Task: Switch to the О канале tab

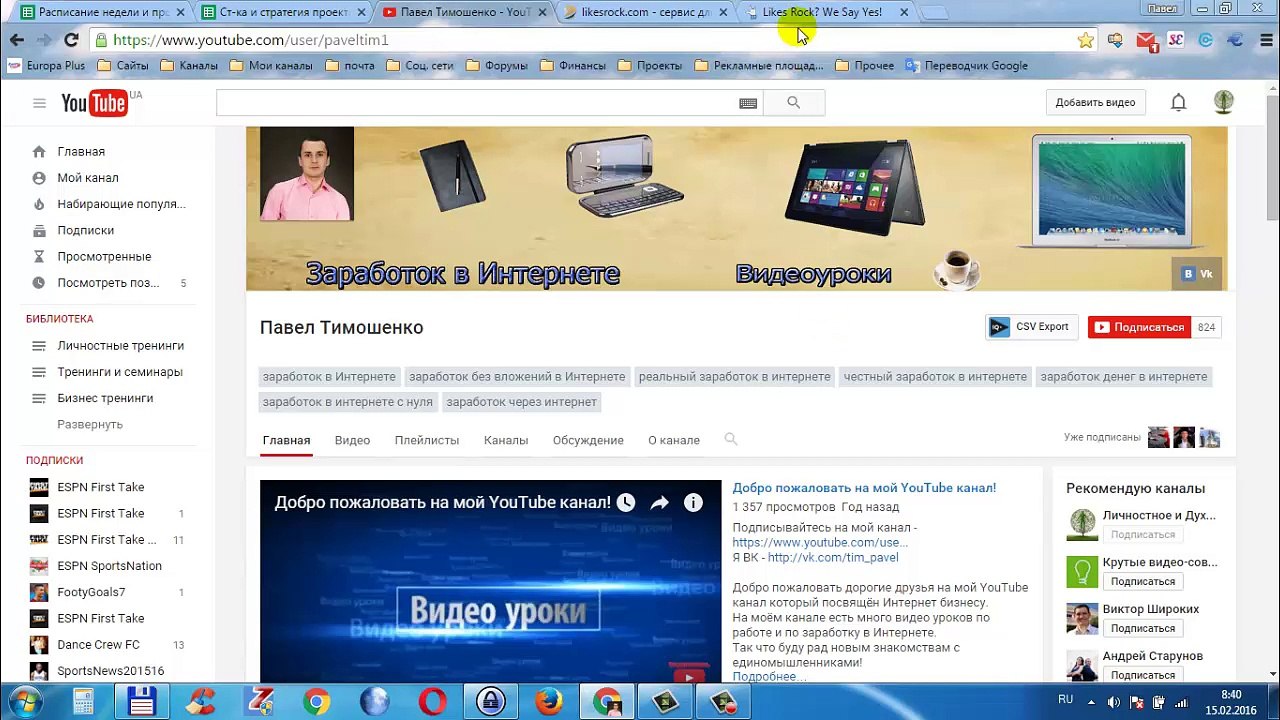Action: (x=674, y=440)
